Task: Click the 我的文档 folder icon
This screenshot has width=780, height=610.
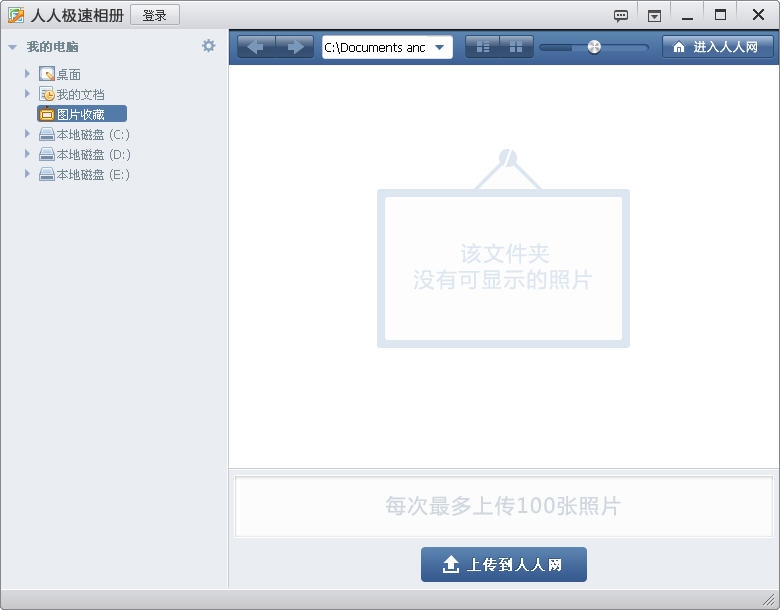Action: click(x=47, y=94)
